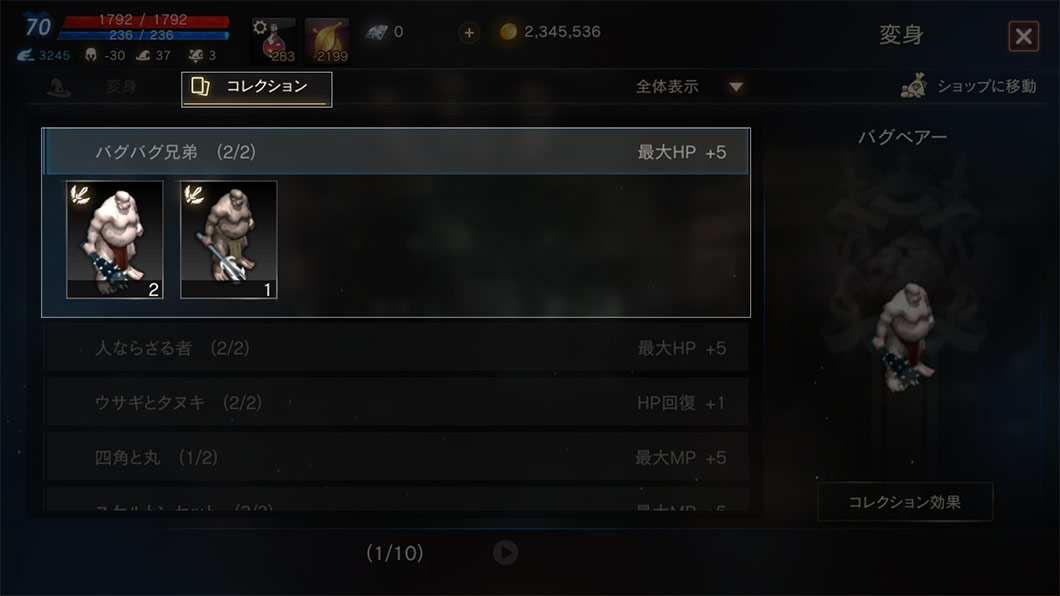
Task: Click the gold coin currency icon
Action: tap(508, 32)
